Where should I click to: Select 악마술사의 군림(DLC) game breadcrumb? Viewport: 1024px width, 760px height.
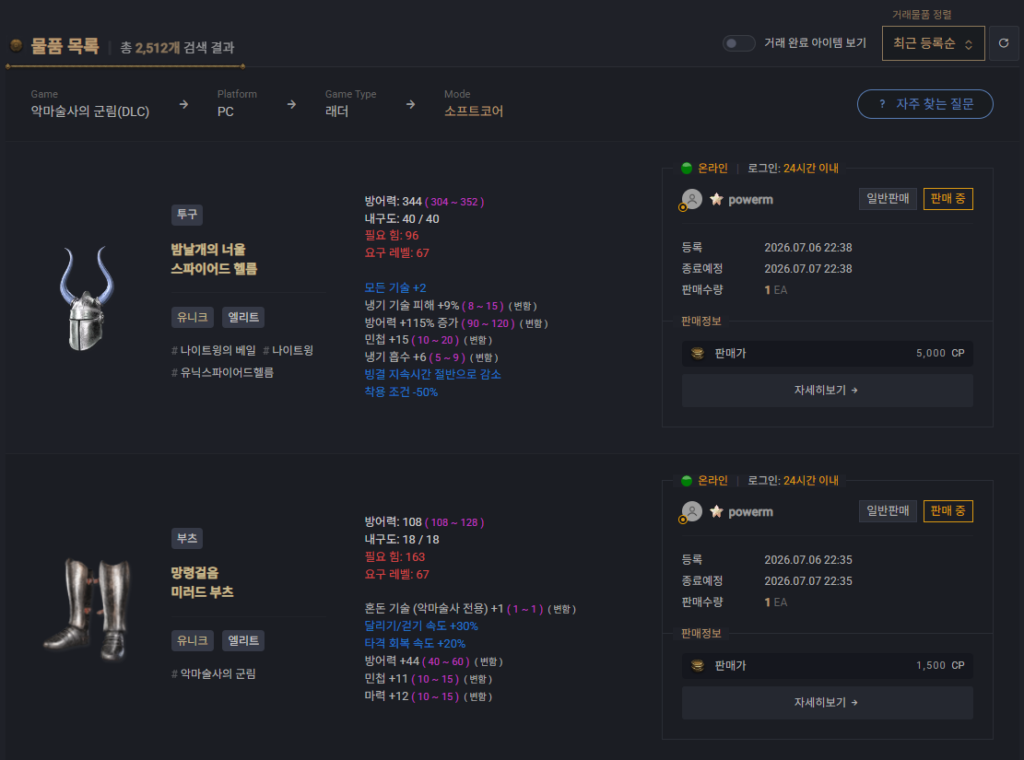[x=90, y=111]
